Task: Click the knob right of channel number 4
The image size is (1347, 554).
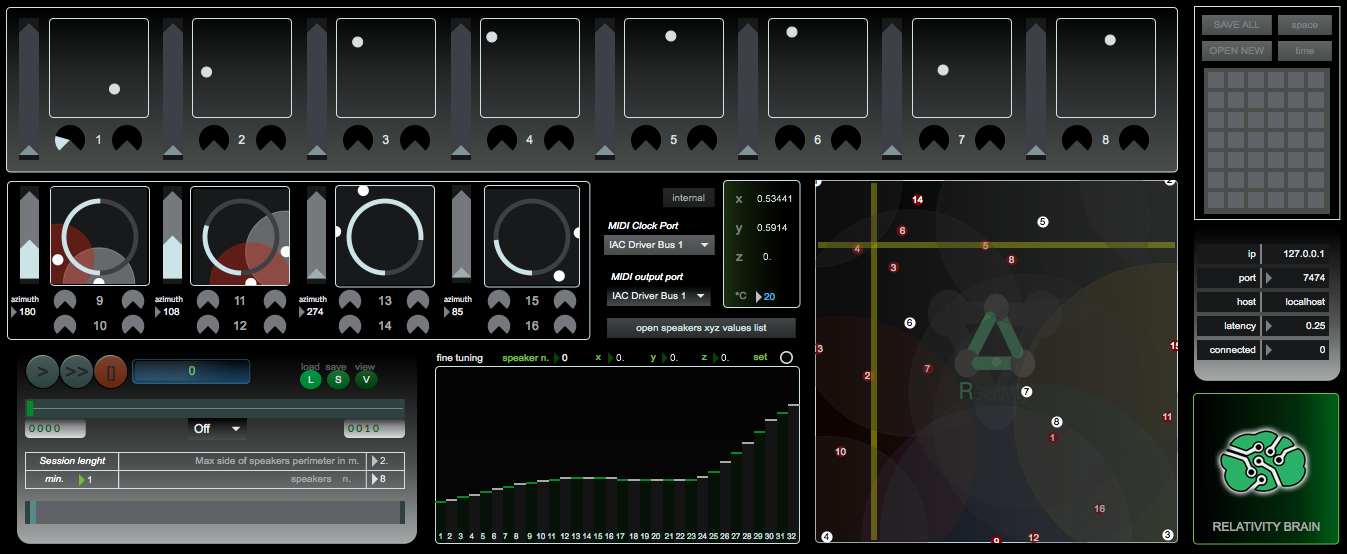Action: coord(559,139)
